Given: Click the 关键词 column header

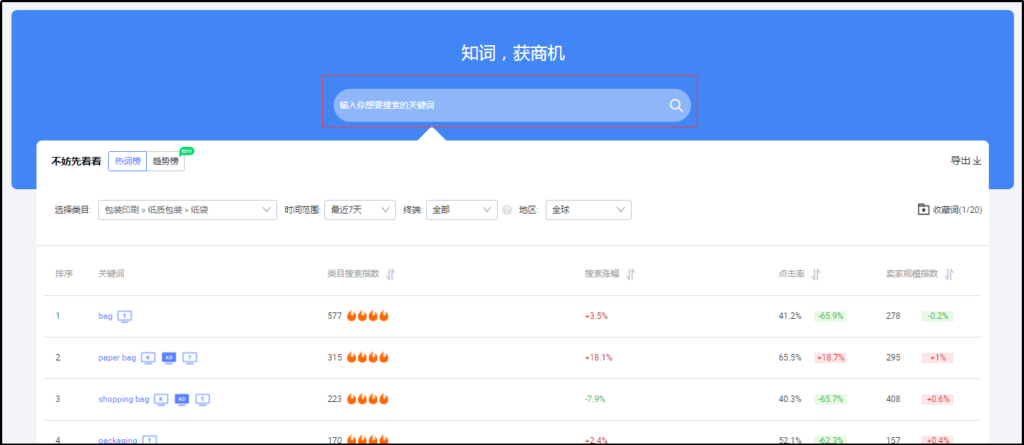Looking at the screenshot, I should click(111, 274).
